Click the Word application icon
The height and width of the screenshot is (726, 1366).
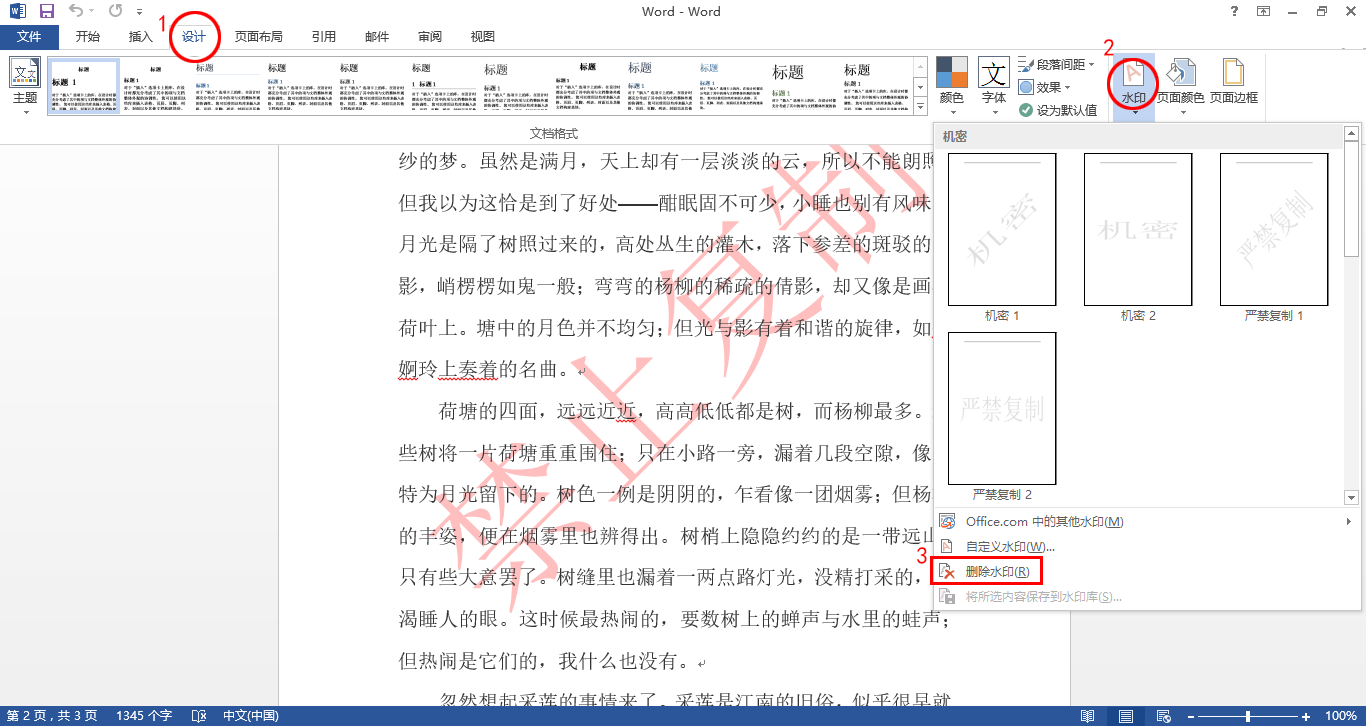click(x=17, y=12)
